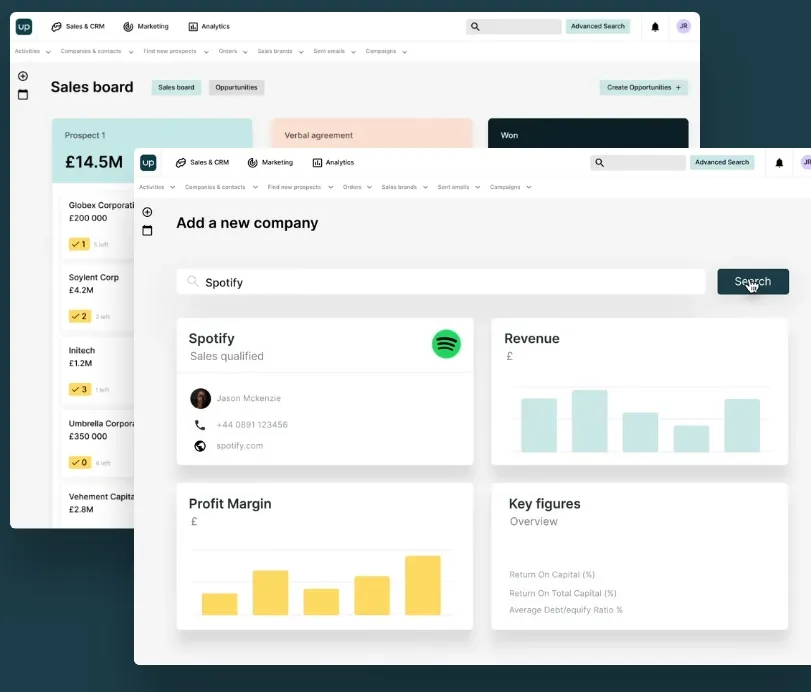The width and height of the screenshot is (811, 692).
Task: Click Average Debt/equity Ratio % figure
Action: click(566, 610)
